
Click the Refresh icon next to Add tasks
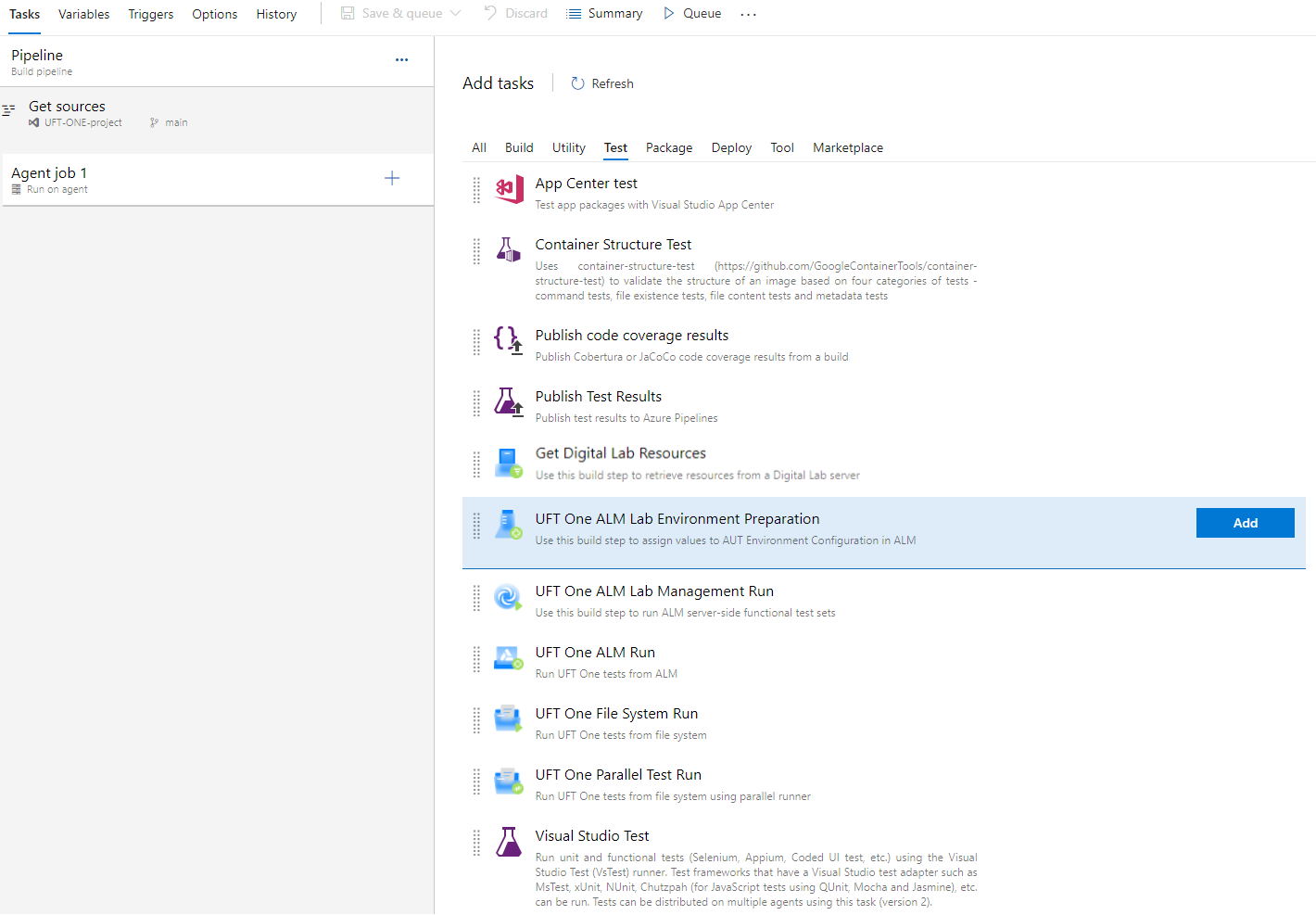click(x=577, y=83)
